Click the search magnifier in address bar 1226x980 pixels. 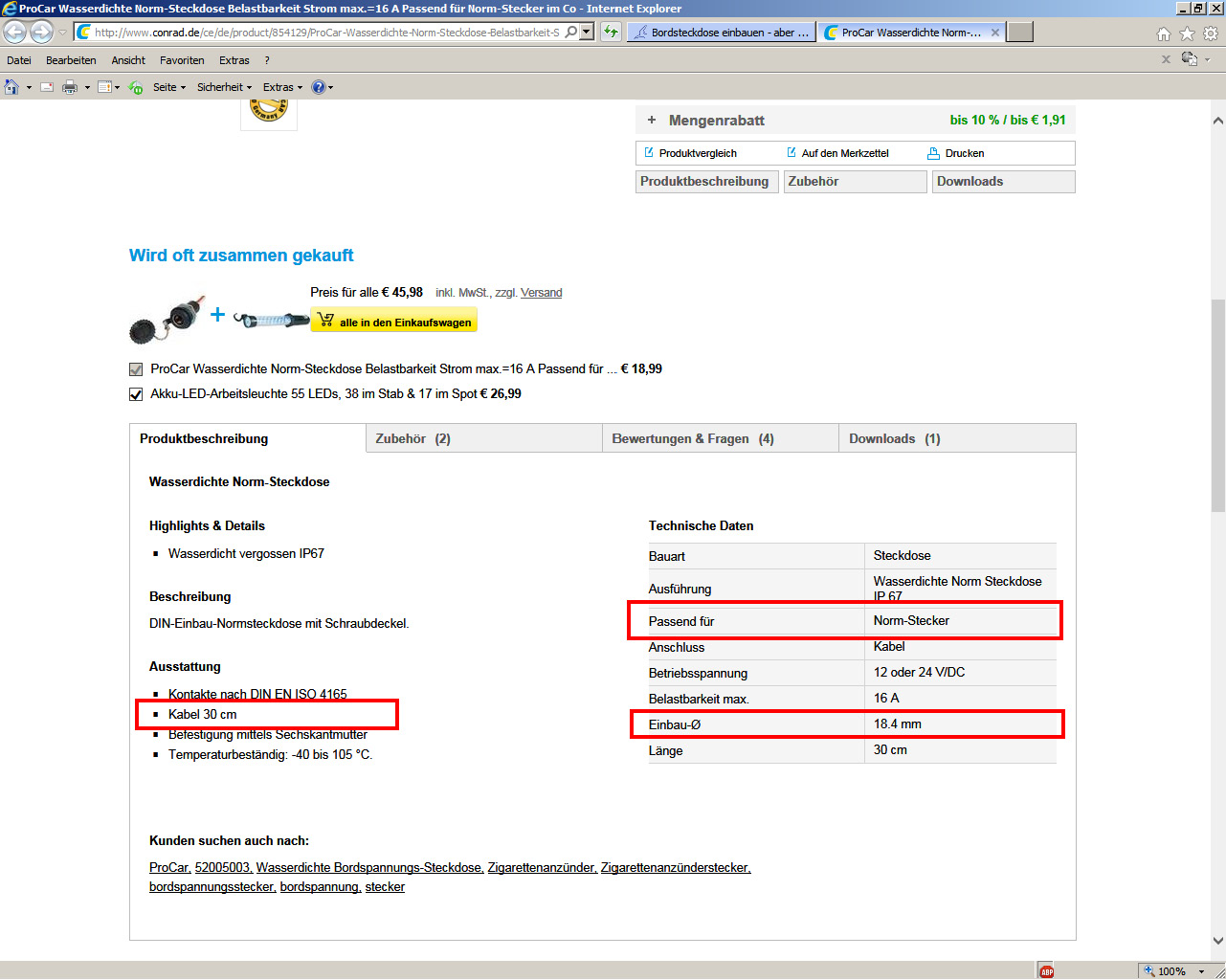tap(571, 33)
